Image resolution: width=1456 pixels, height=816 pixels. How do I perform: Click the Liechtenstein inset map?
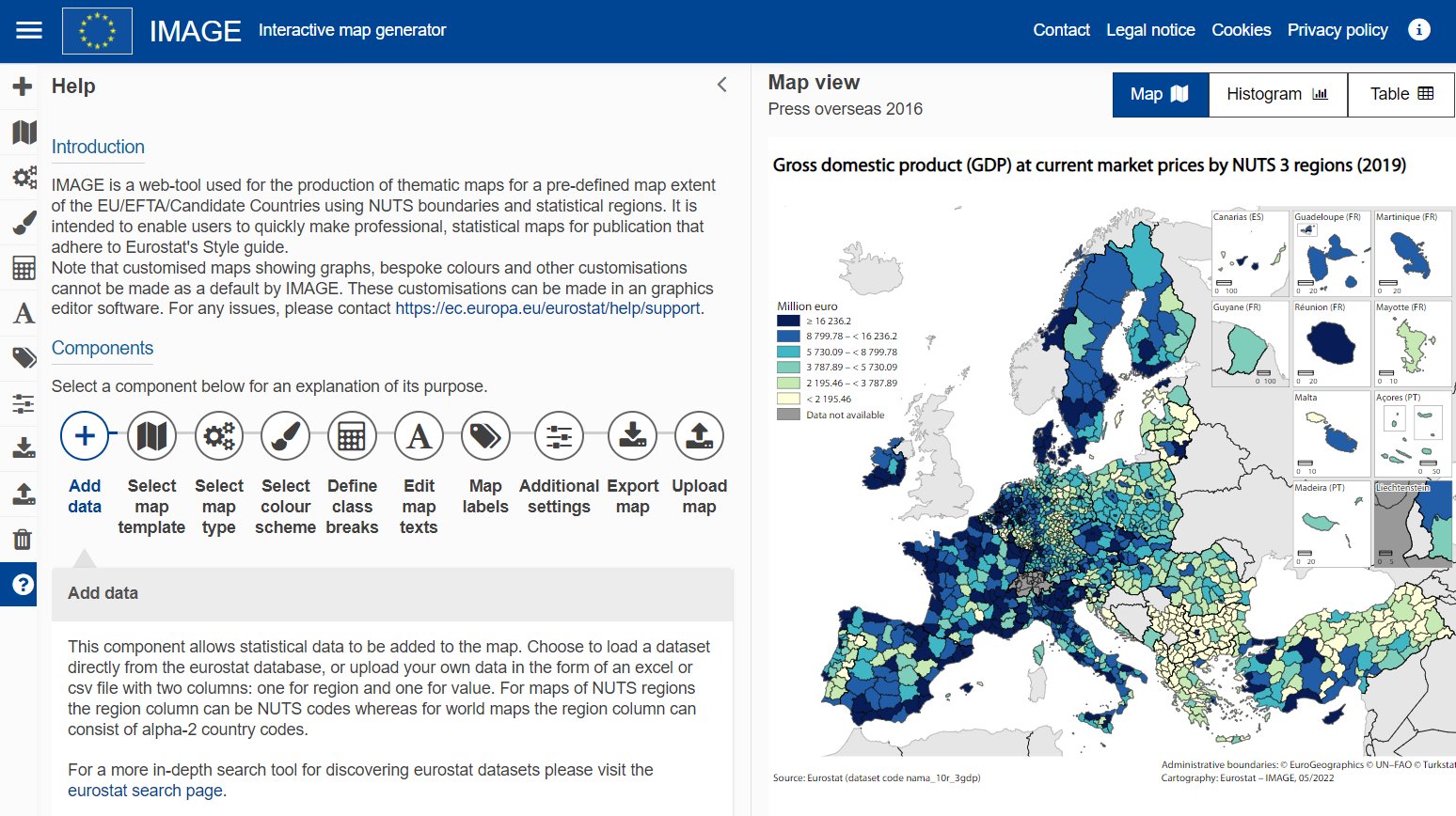point(1414,524)
